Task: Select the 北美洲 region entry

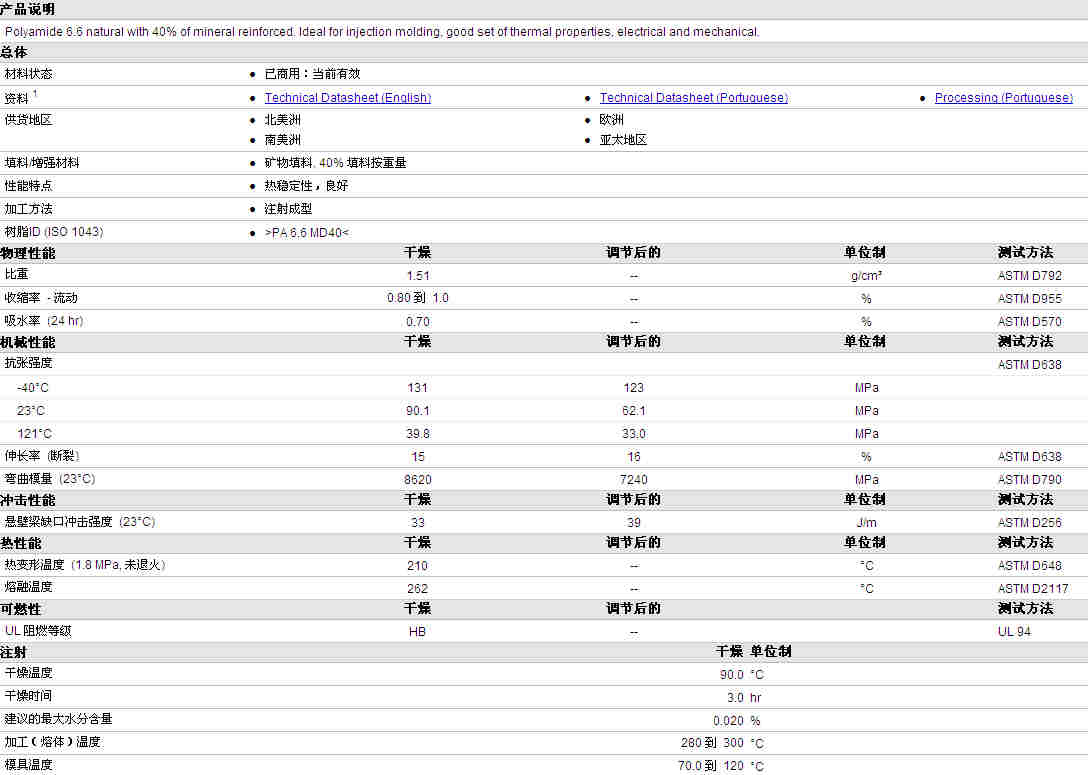Action: 282,119
